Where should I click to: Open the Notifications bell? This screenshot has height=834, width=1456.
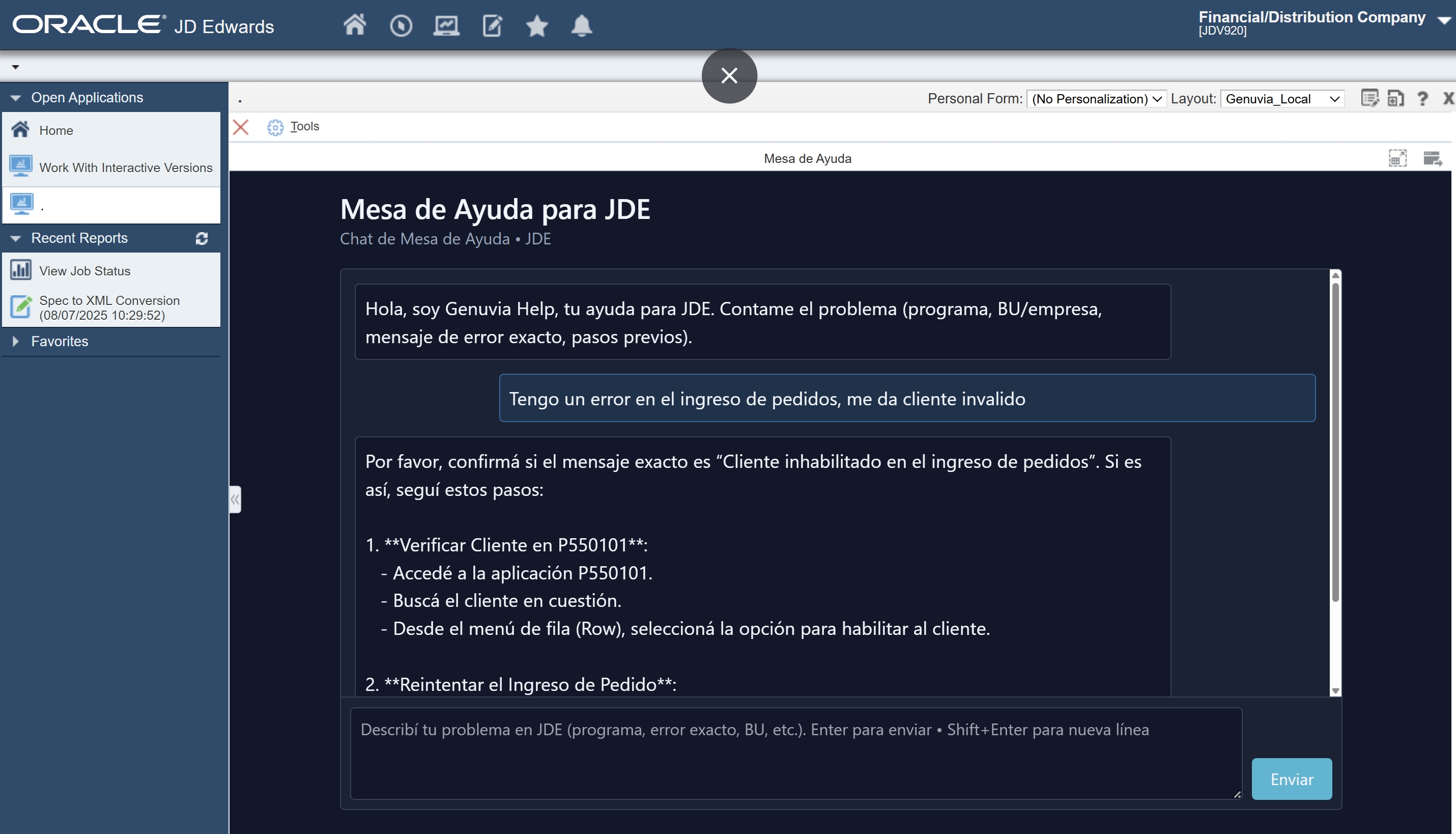click(x=581, y=25)
